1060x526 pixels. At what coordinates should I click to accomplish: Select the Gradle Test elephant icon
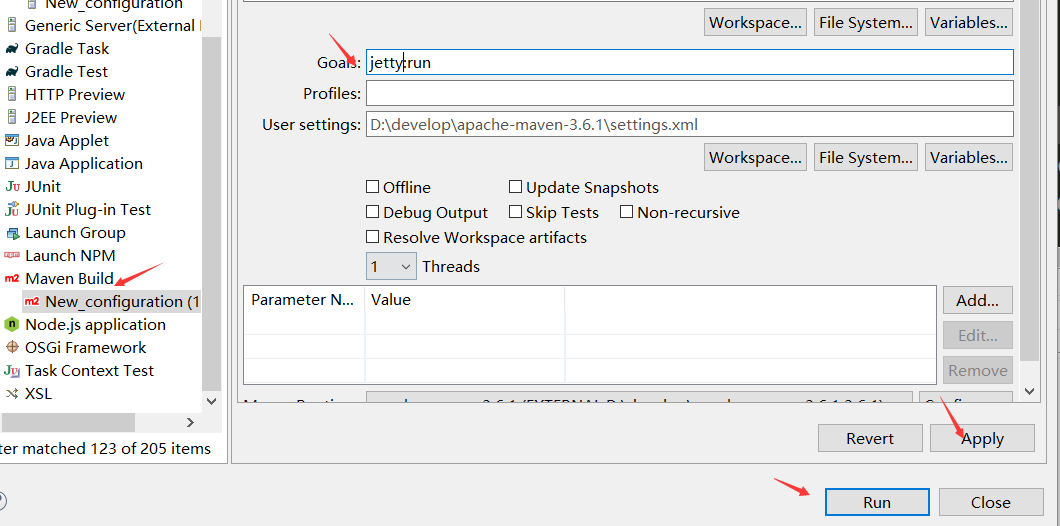tap(11, 72)
